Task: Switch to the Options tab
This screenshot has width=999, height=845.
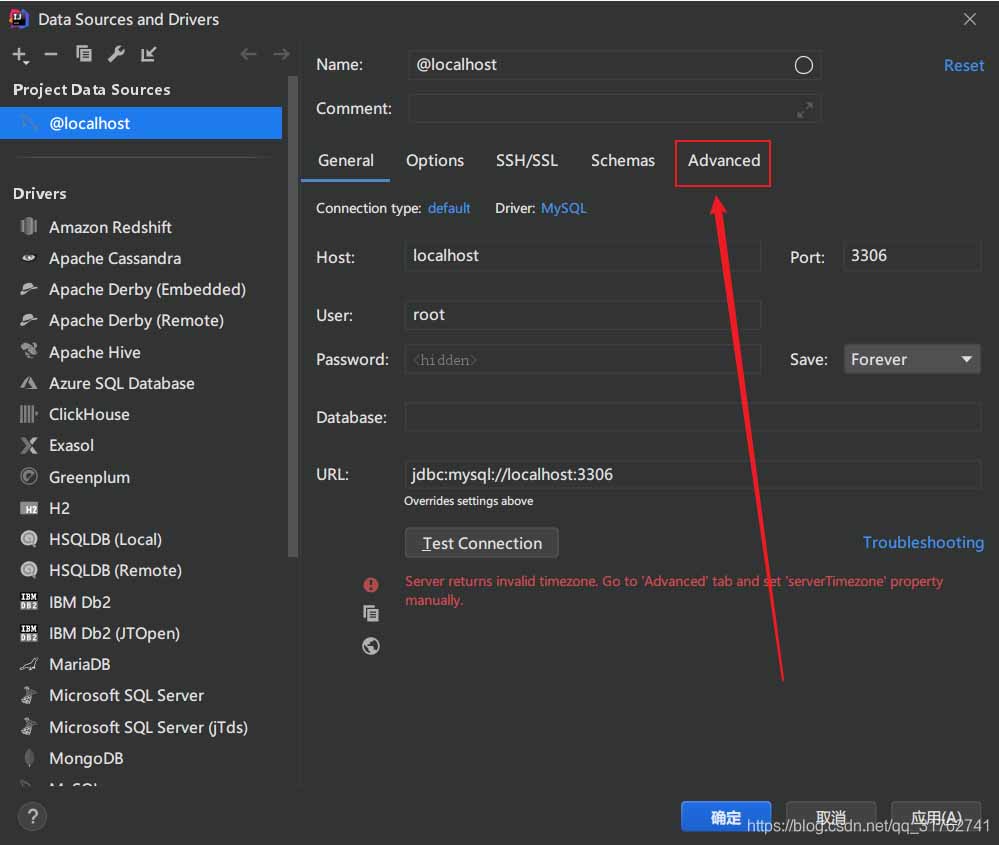Action: 435,161
